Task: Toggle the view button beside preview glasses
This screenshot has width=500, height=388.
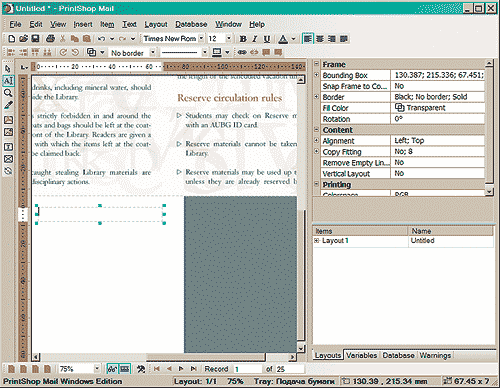Action: coord(124,369)
